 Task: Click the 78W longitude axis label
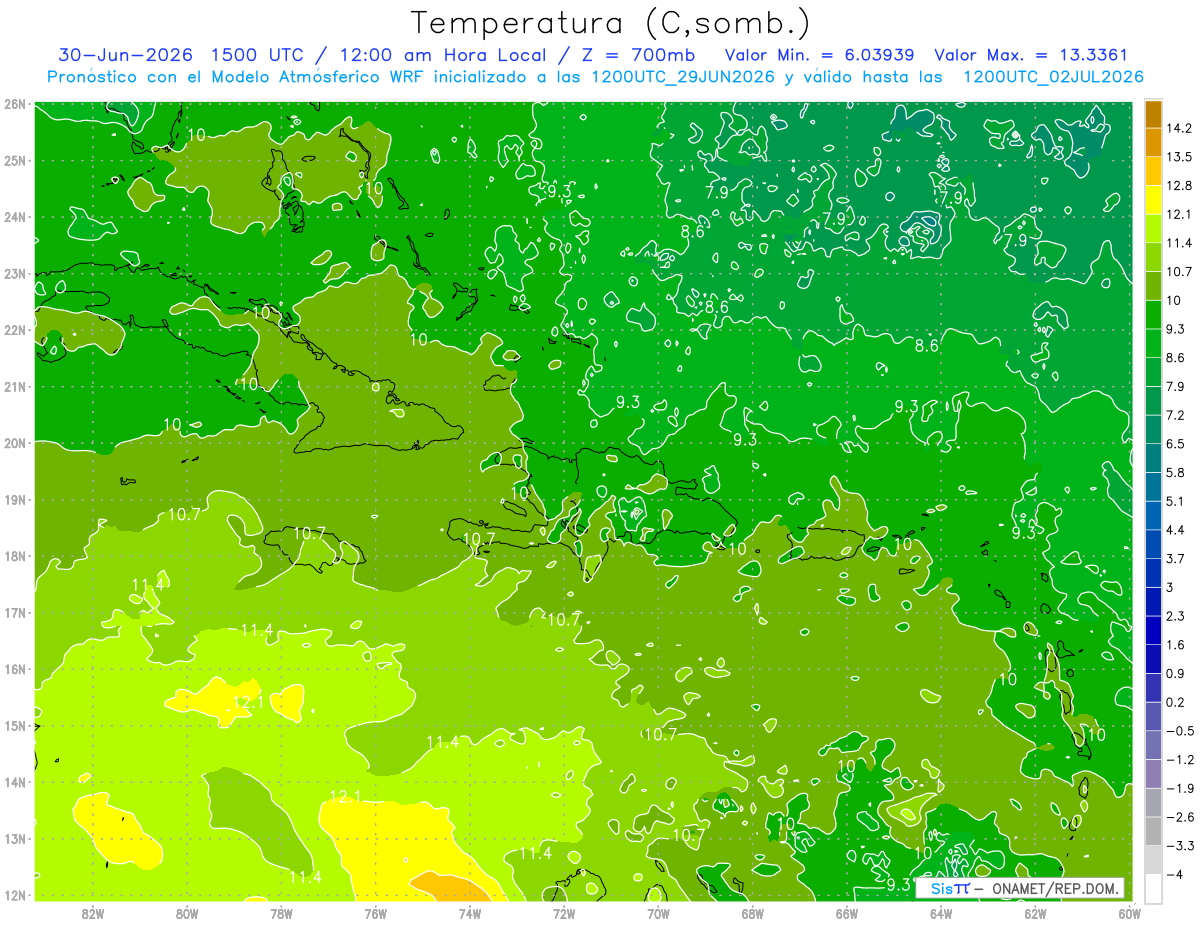coord(281,913)
